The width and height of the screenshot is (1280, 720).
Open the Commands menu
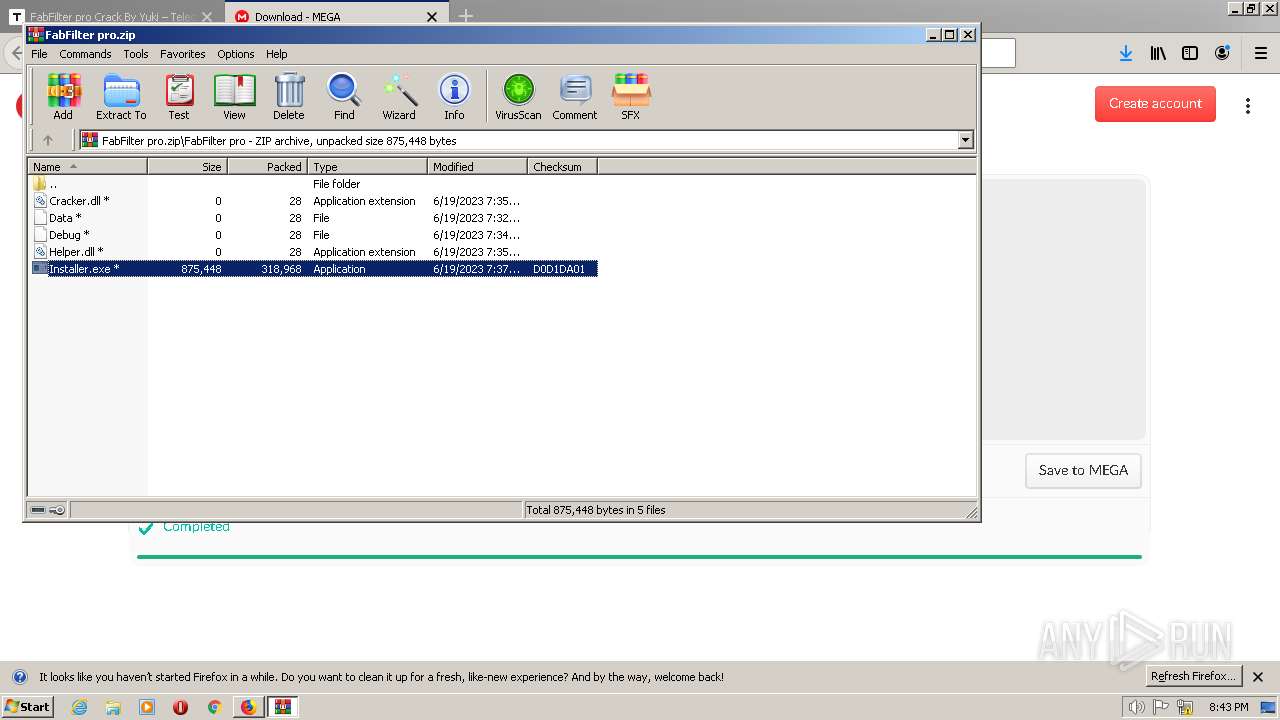coord(85,54)
